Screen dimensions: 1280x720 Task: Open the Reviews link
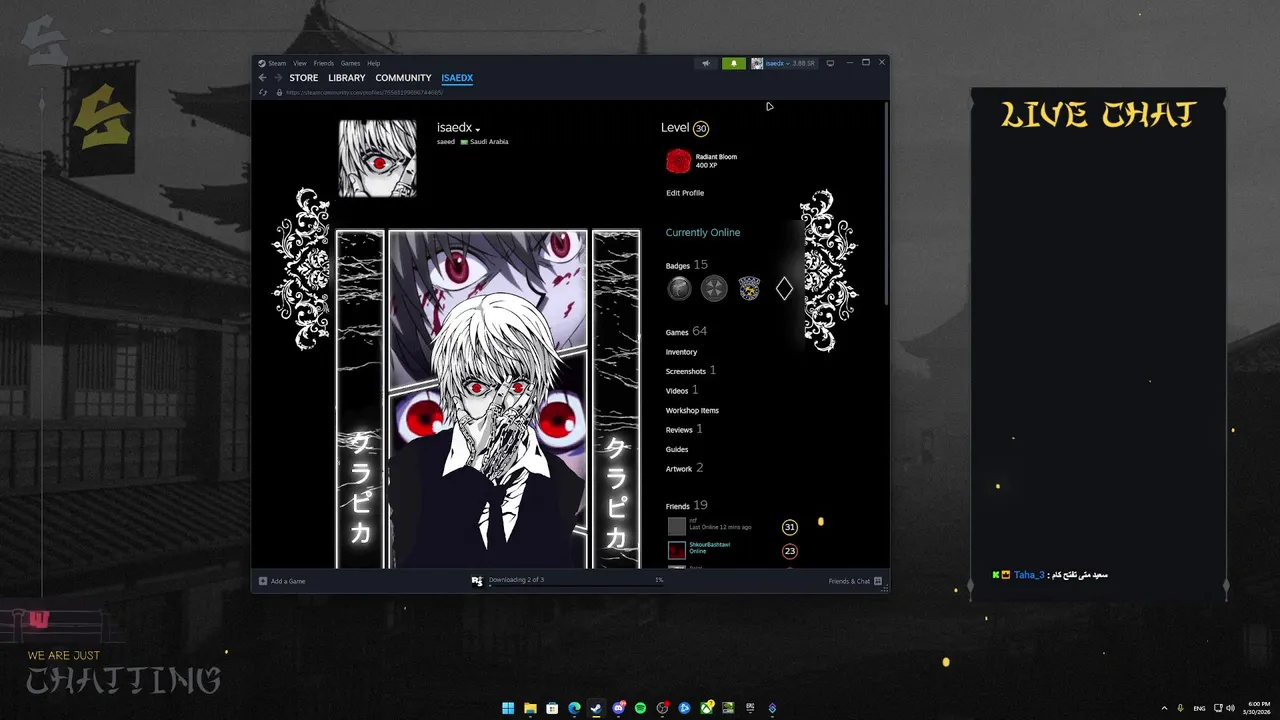click(684, 429)
